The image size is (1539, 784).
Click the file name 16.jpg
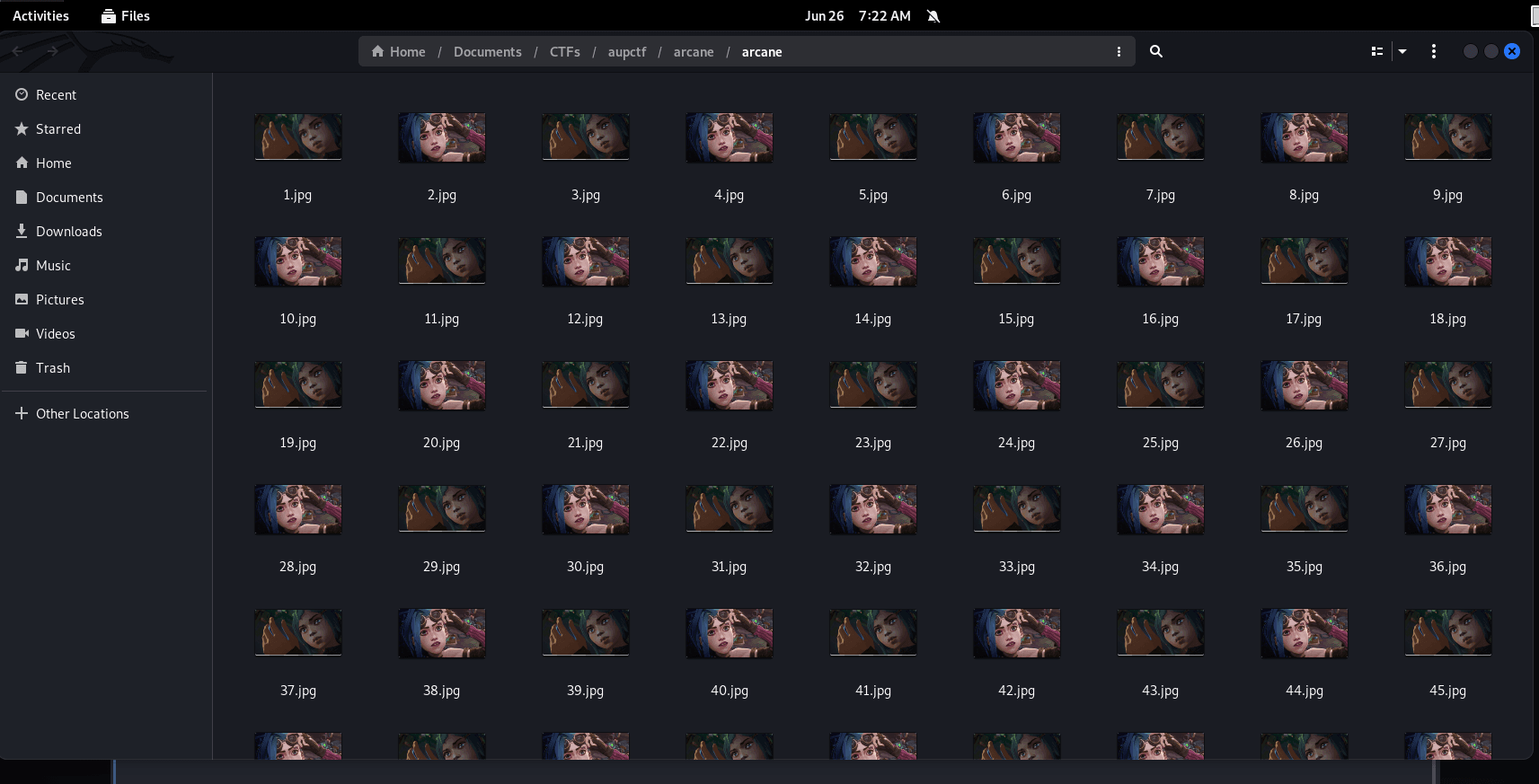(x=1161, y=319)
